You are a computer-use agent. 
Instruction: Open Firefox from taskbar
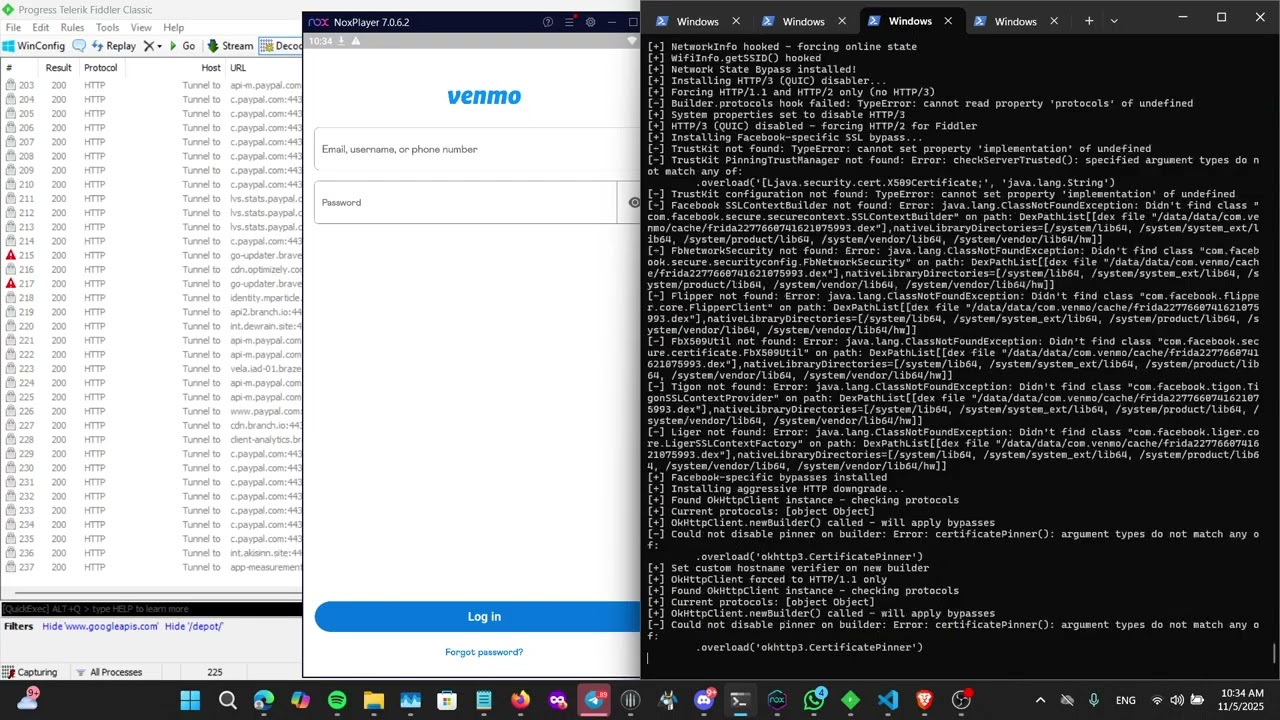click(x=520, y=700)
